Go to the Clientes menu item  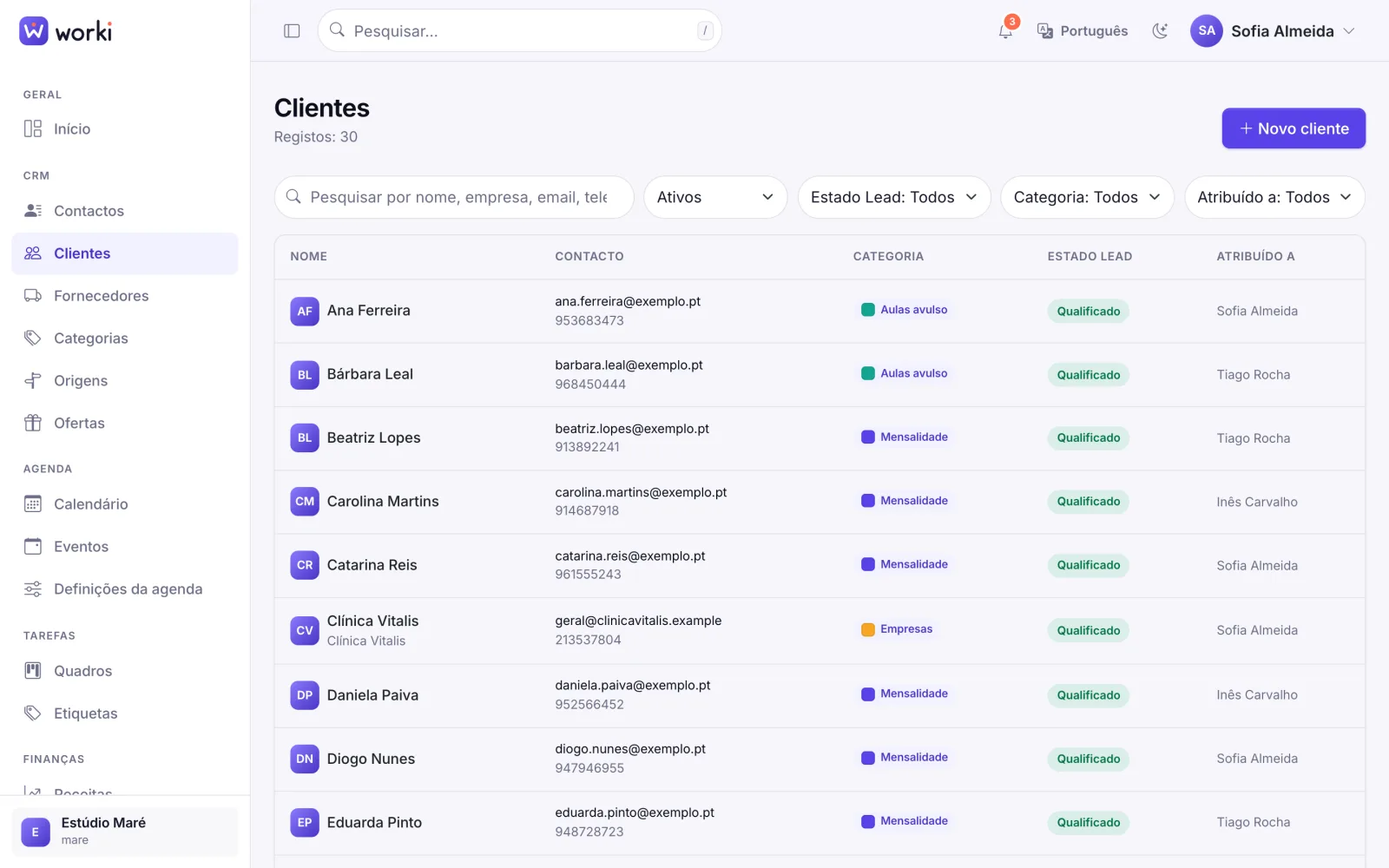coord(125,253)
